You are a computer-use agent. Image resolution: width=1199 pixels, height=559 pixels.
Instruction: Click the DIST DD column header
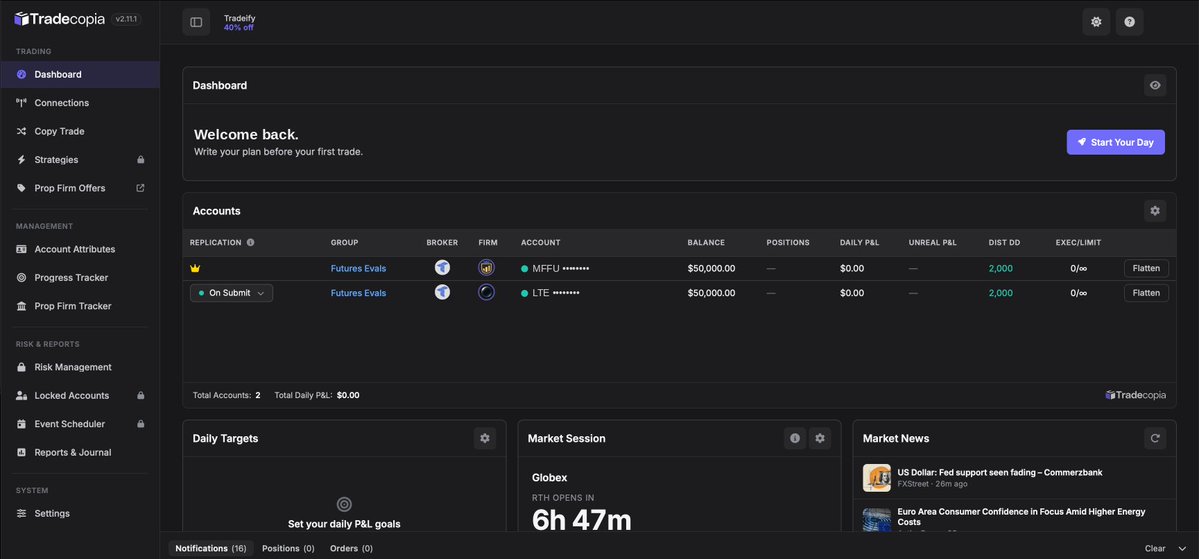click(1004, 242)
